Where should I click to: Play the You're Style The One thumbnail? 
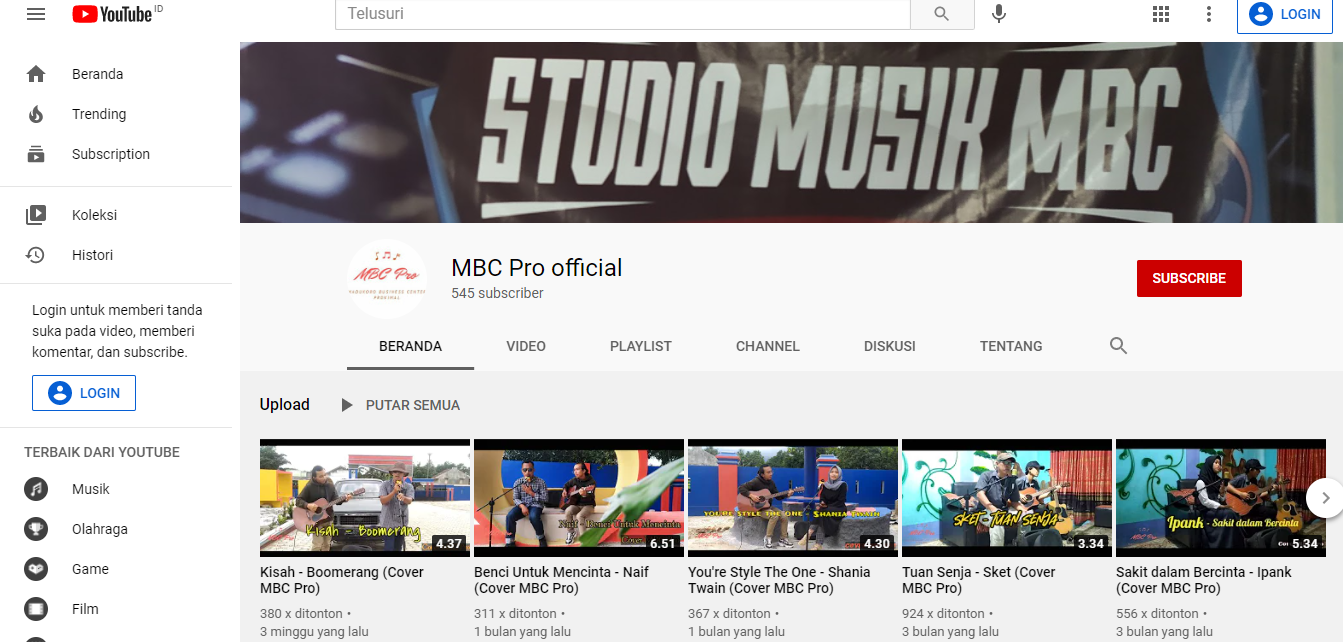click(793, 497)
